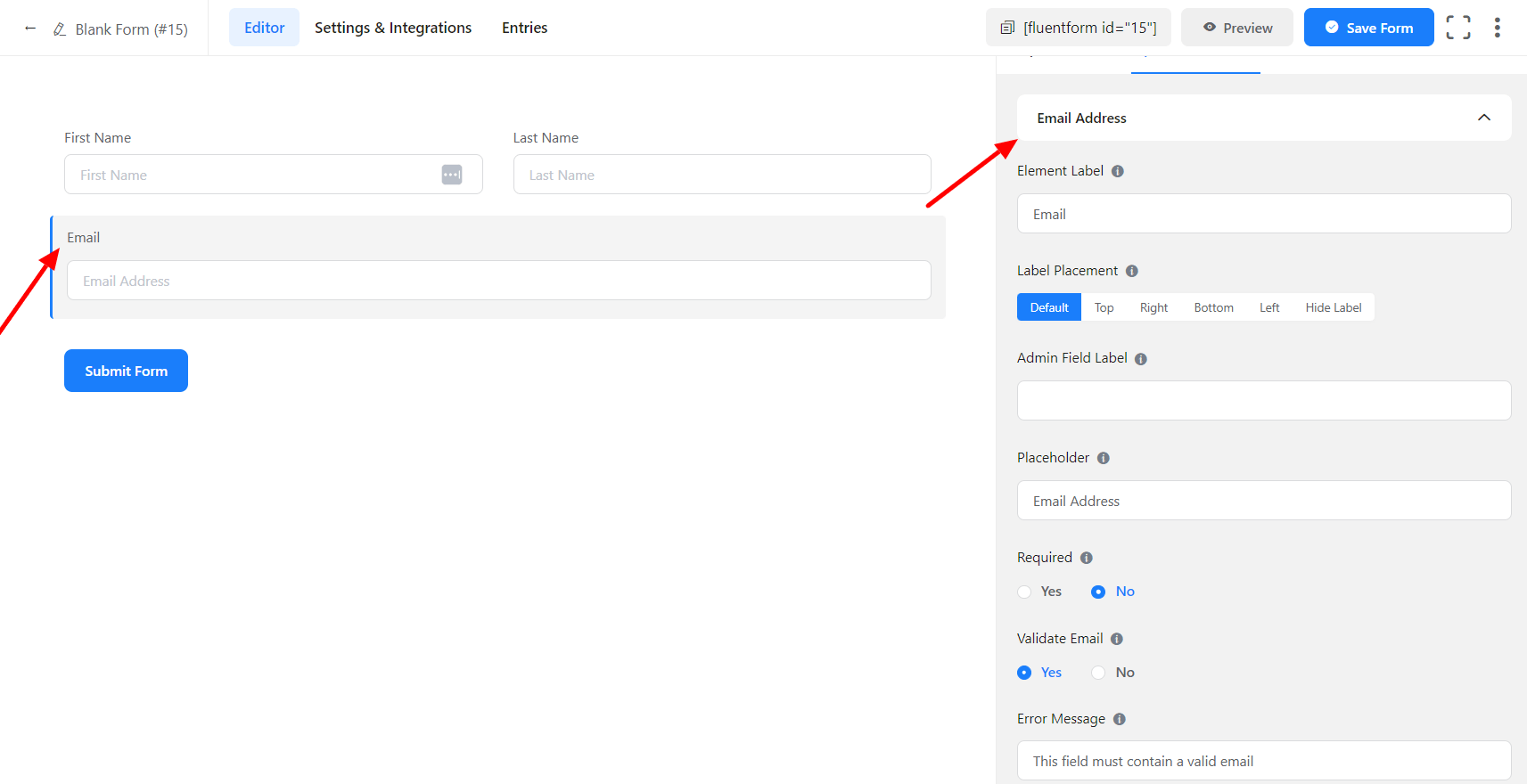The height and width of the screenshot is (784, 1527).
Task: Click the back arrow icon
Action: 30,29
